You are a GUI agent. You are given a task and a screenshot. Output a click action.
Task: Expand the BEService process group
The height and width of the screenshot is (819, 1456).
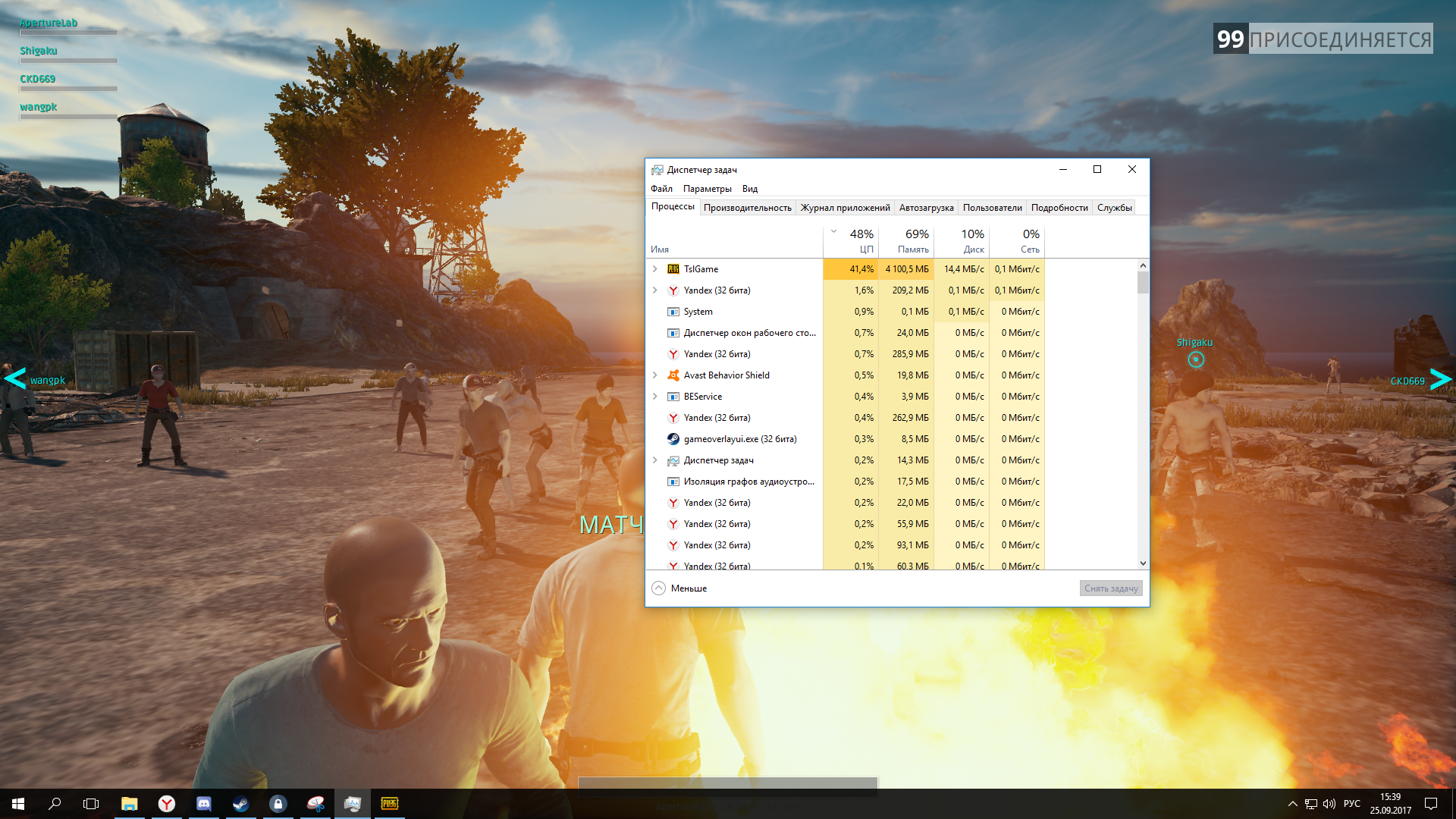click(655, 397)
